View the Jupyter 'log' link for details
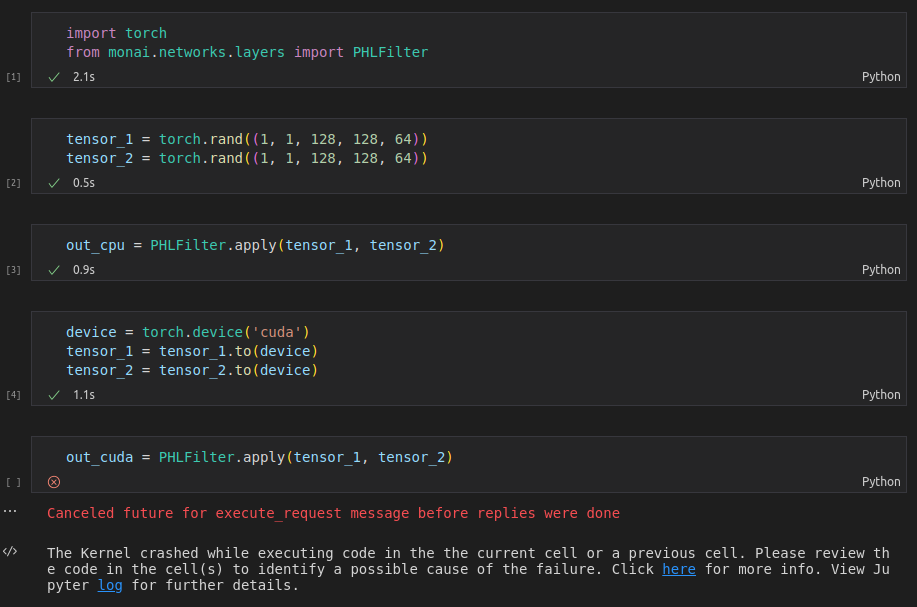This screenshot has height=607, width=917. pos(109,585)
